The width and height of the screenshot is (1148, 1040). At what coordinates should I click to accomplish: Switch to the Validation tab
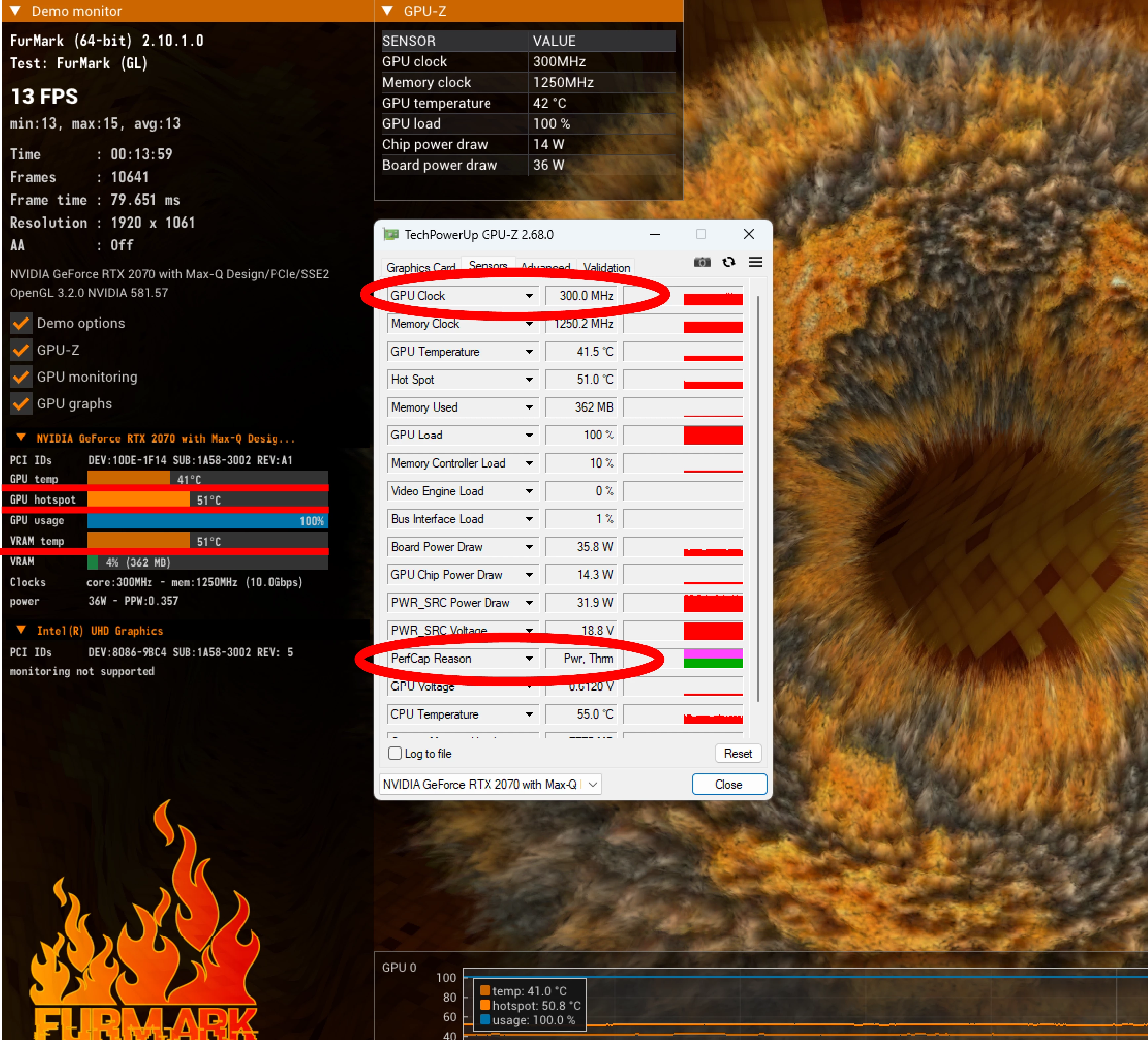point(607,268)
